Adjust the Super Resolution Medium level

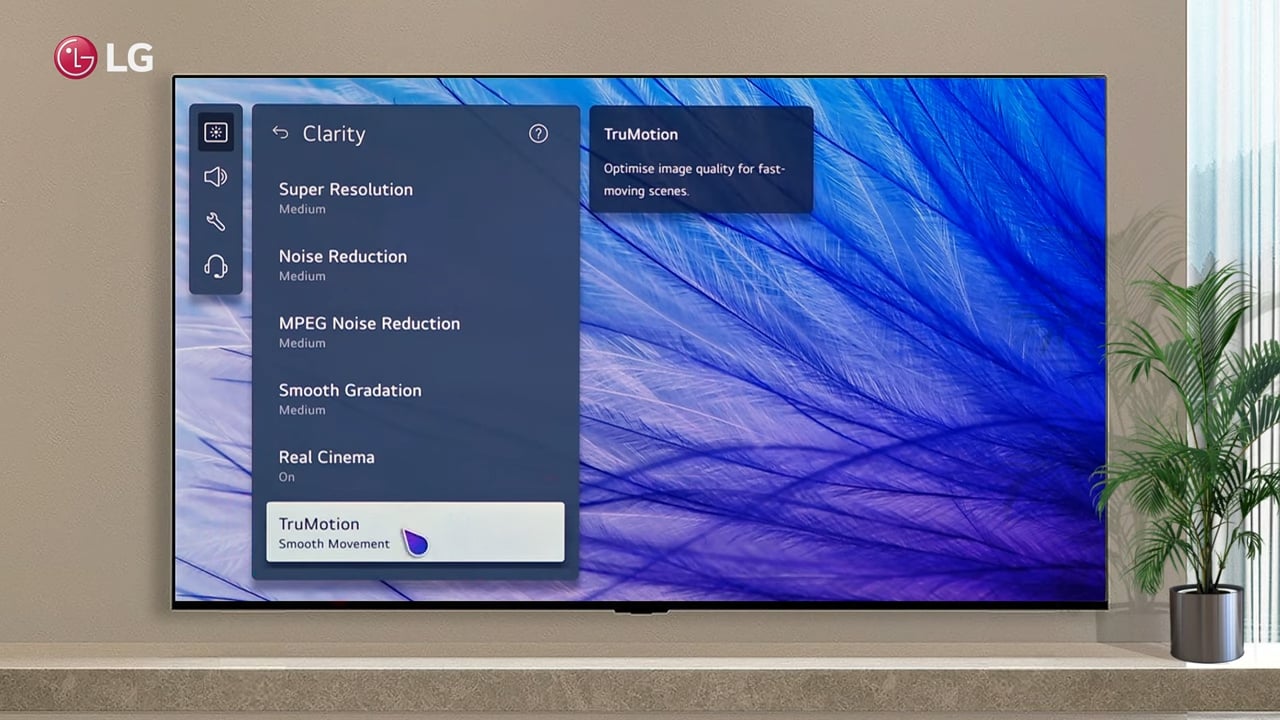tap(302, 208)
